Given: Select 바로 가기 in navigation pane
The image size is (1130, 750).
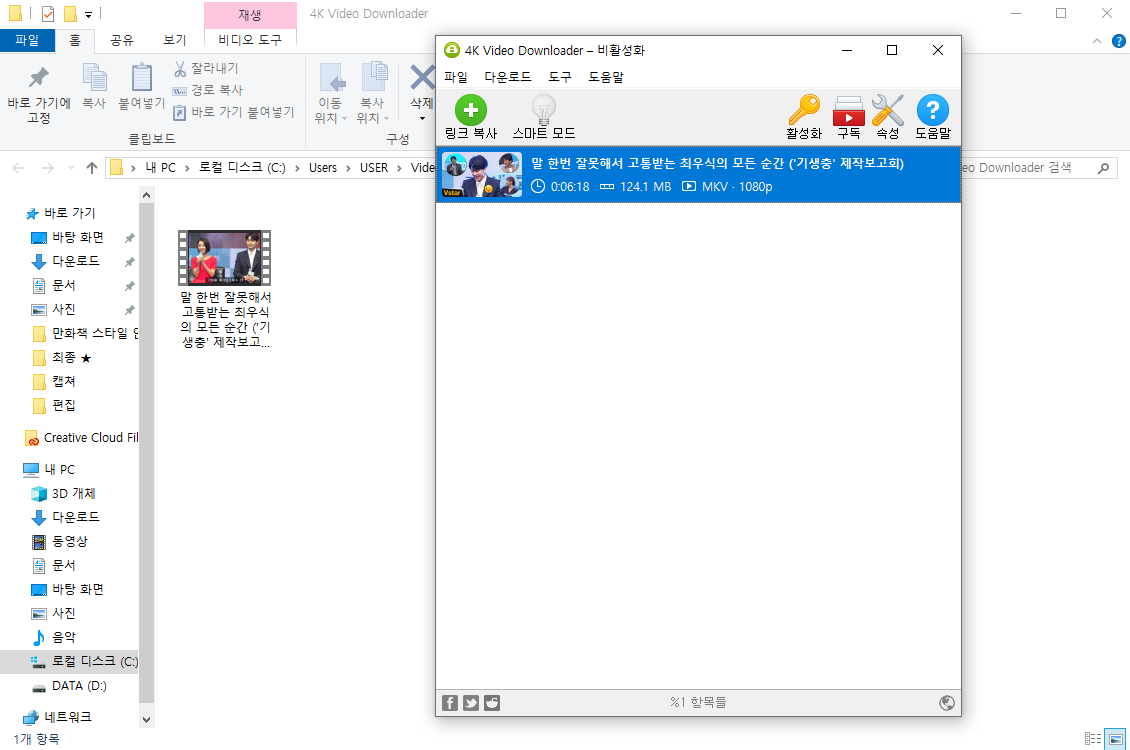Looking at the screenshot, I should coord(70,213).
